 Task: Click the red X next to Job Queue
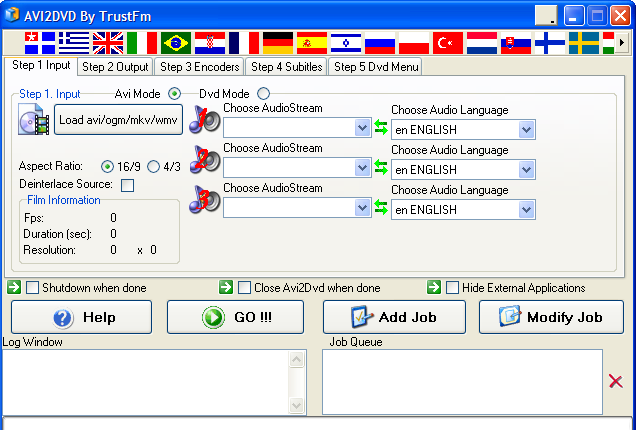coord(616,381)
